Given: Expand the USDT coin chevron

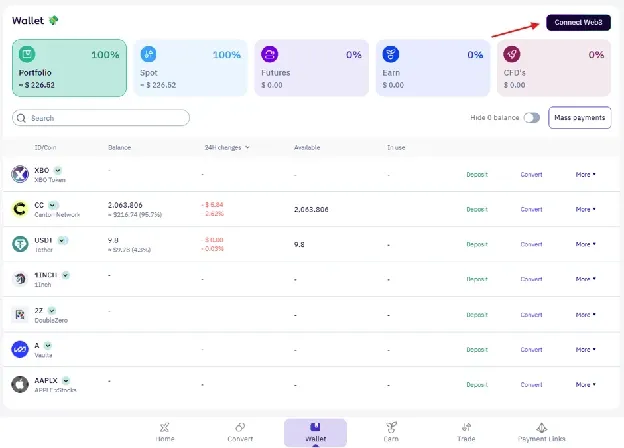Looking at the screenshot, I should [62, 240].
